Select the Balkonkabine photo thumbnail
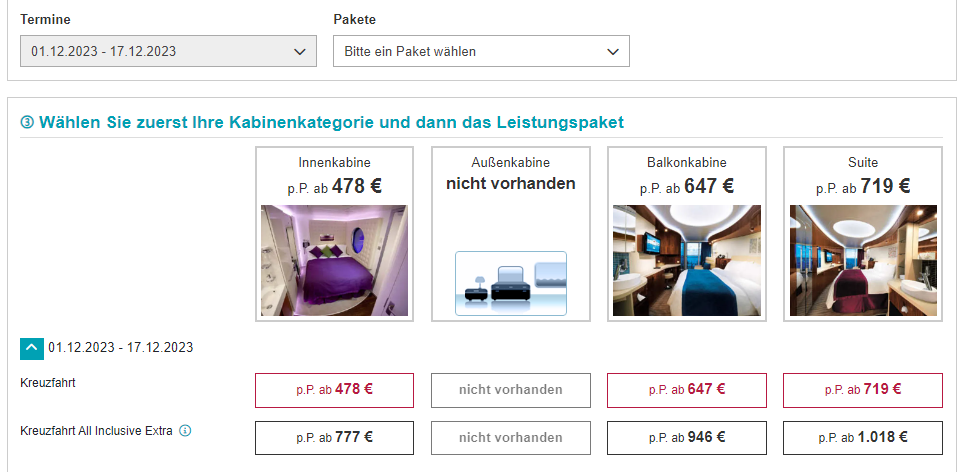This screenshot has width=957, height=472. 687,260
